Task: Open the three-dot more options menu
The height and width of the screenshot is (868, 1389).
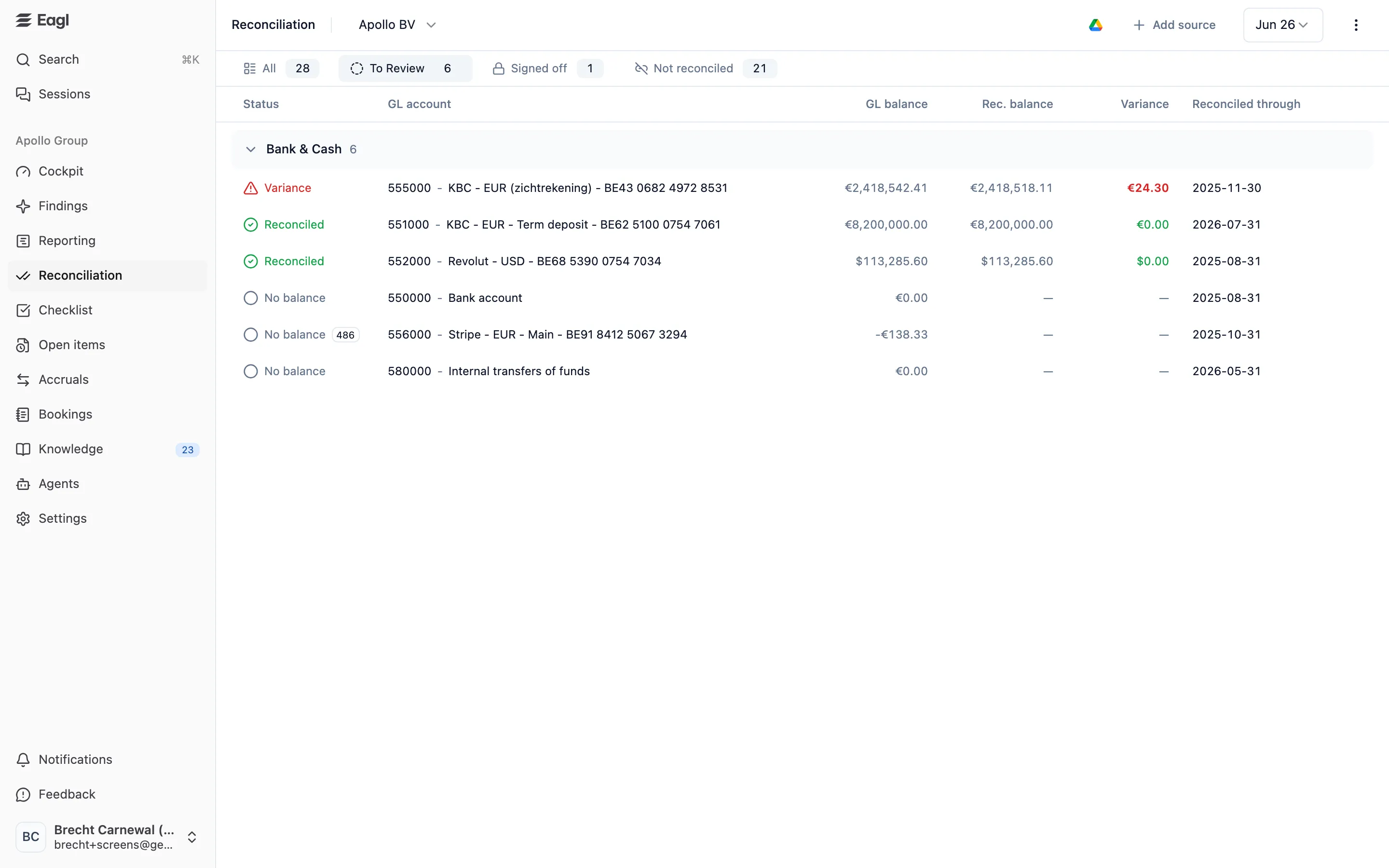Action: click(1356, 25)
